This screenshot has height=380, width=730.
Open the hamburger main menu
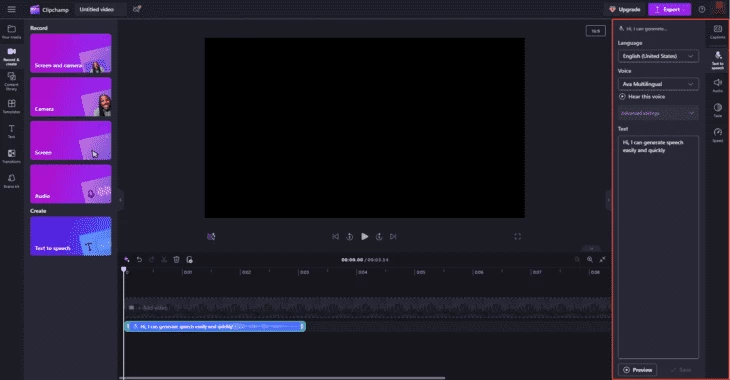(12, 9)
